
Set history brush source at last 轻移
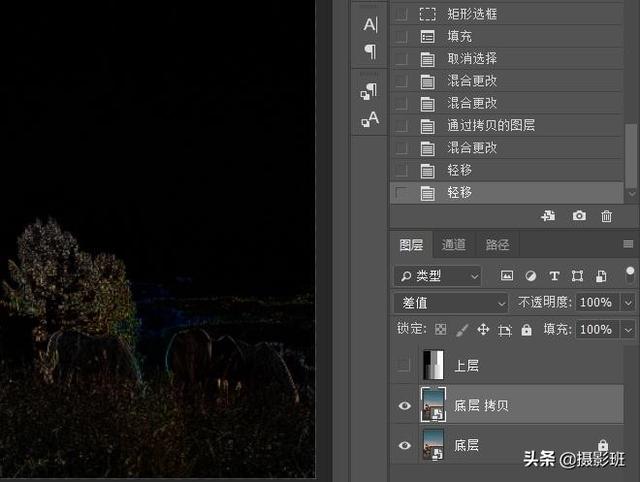pyautogui.click(x=402, y=193)
